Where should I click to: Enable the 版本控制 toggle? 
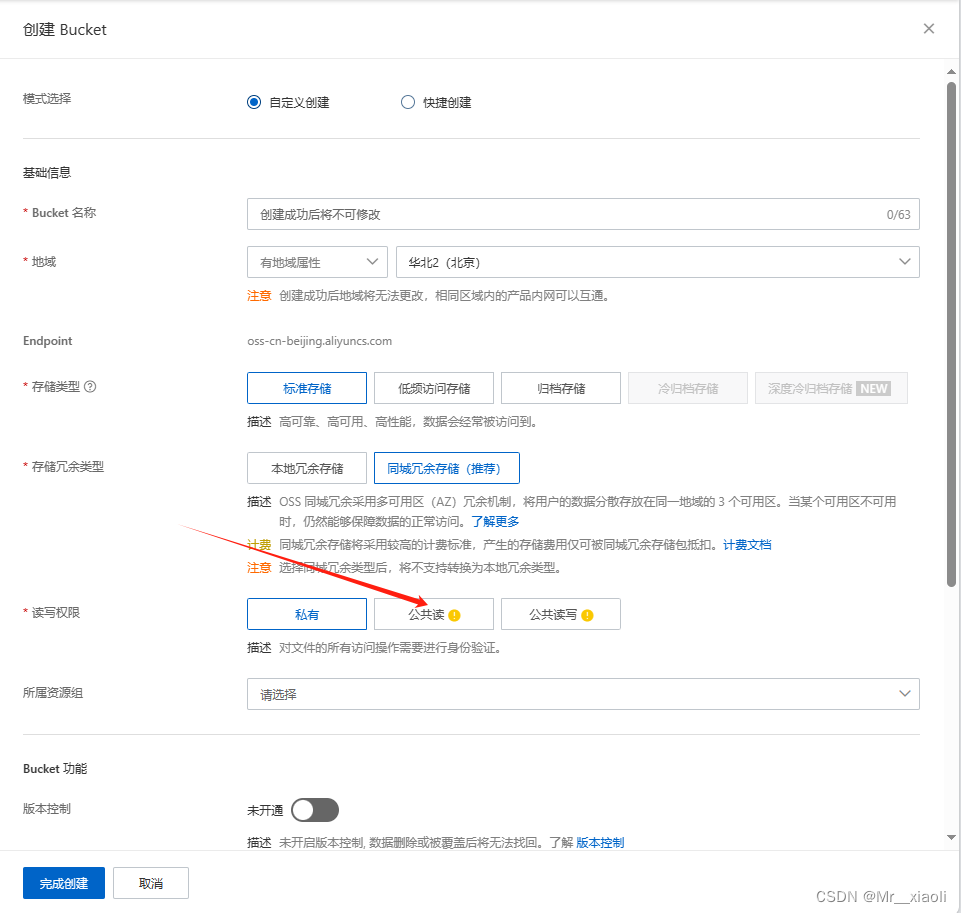click(315, 810)
